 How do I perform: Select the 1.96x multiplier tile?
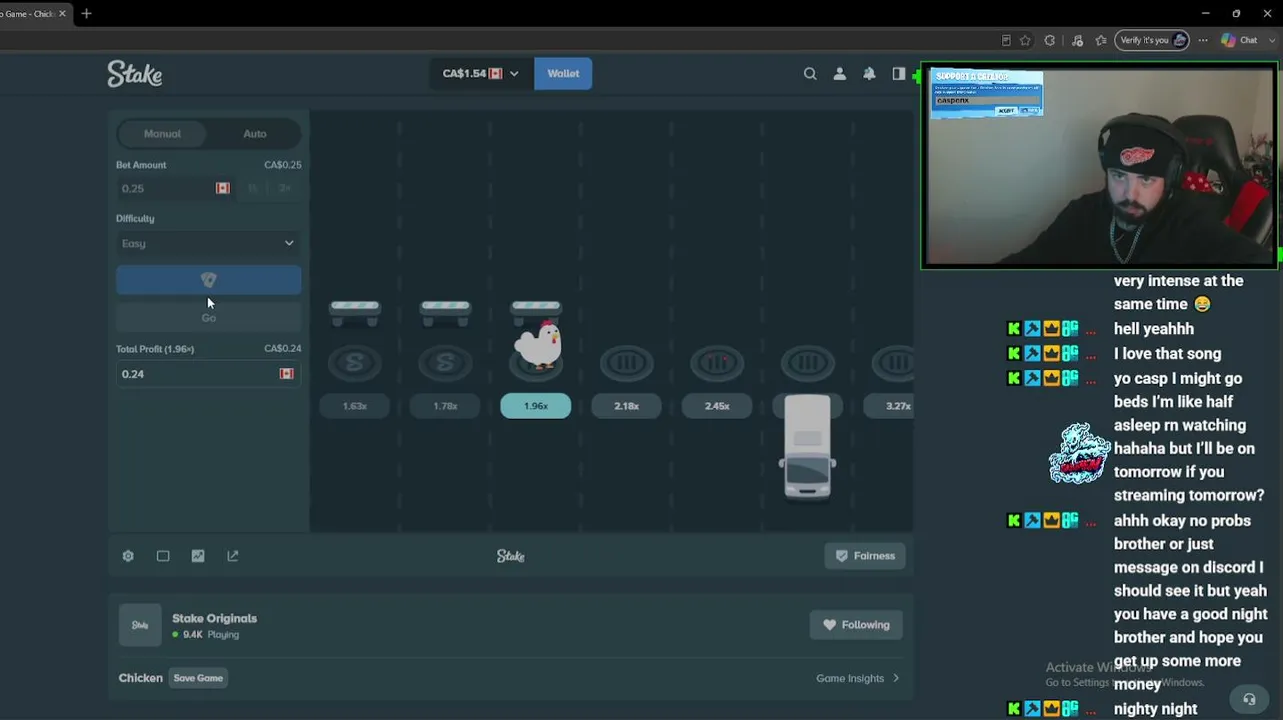[536, 406]
